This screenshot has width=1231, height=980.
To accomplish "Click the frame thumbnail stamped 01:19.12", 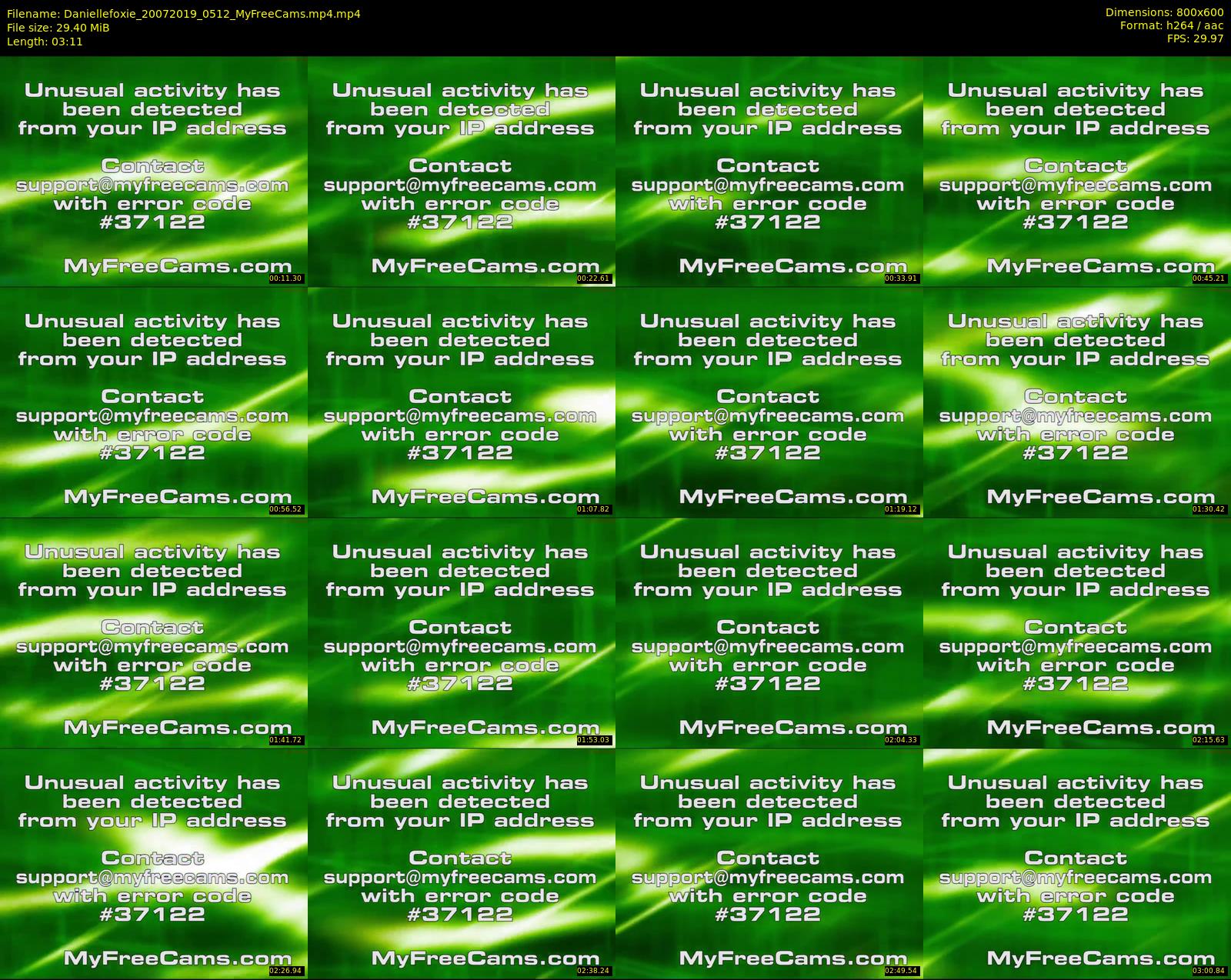I will tap(769, 402).
